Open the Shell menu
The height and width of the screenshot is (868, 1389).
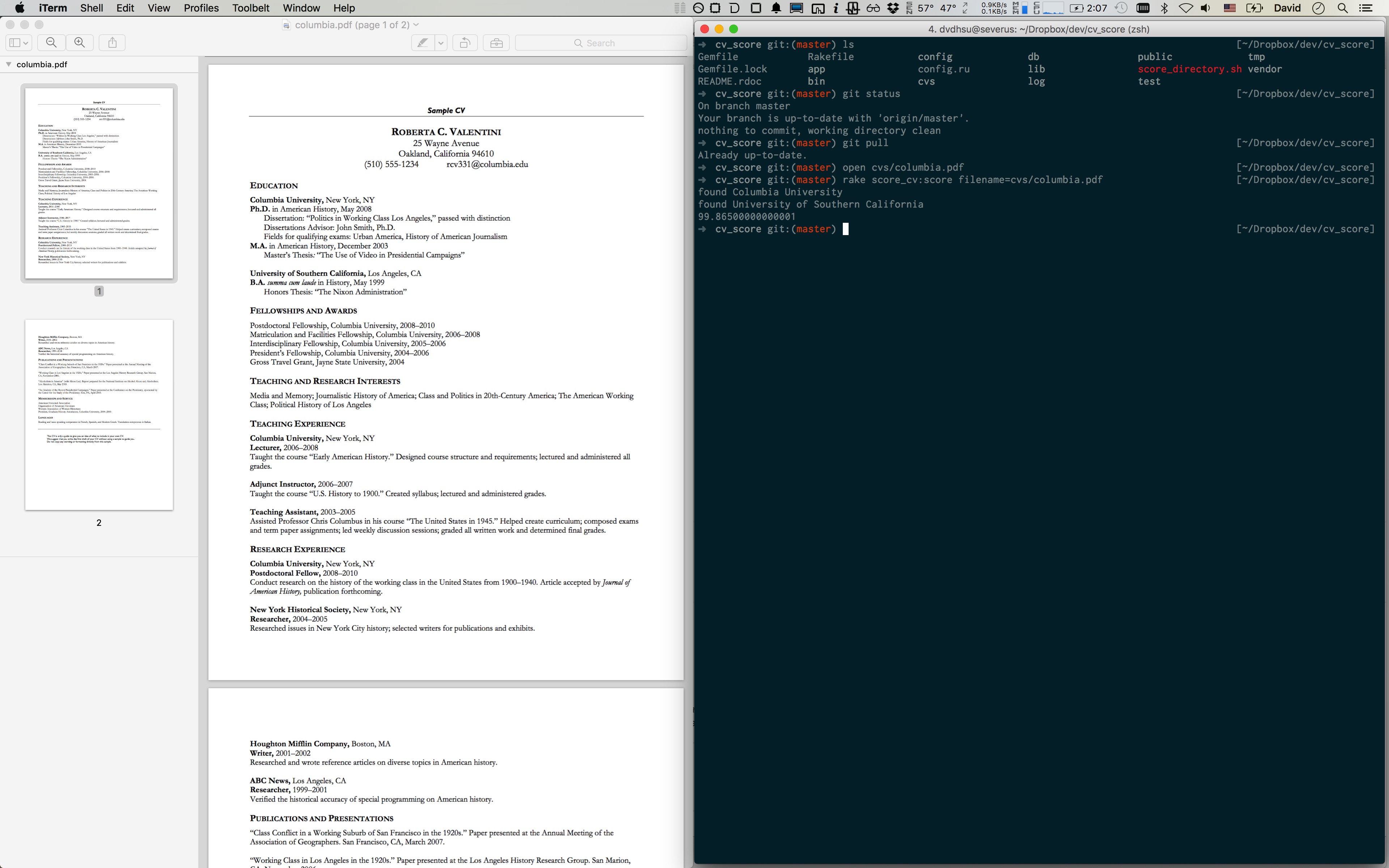pyautogui.click(x=91, y=8)
